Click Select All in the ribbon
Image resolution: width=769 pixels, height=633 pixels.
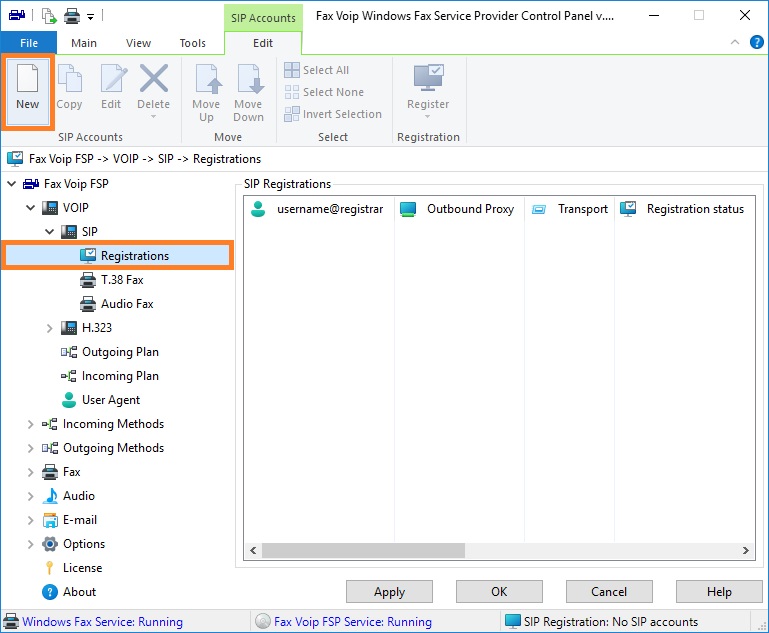[x=317, y=70]
